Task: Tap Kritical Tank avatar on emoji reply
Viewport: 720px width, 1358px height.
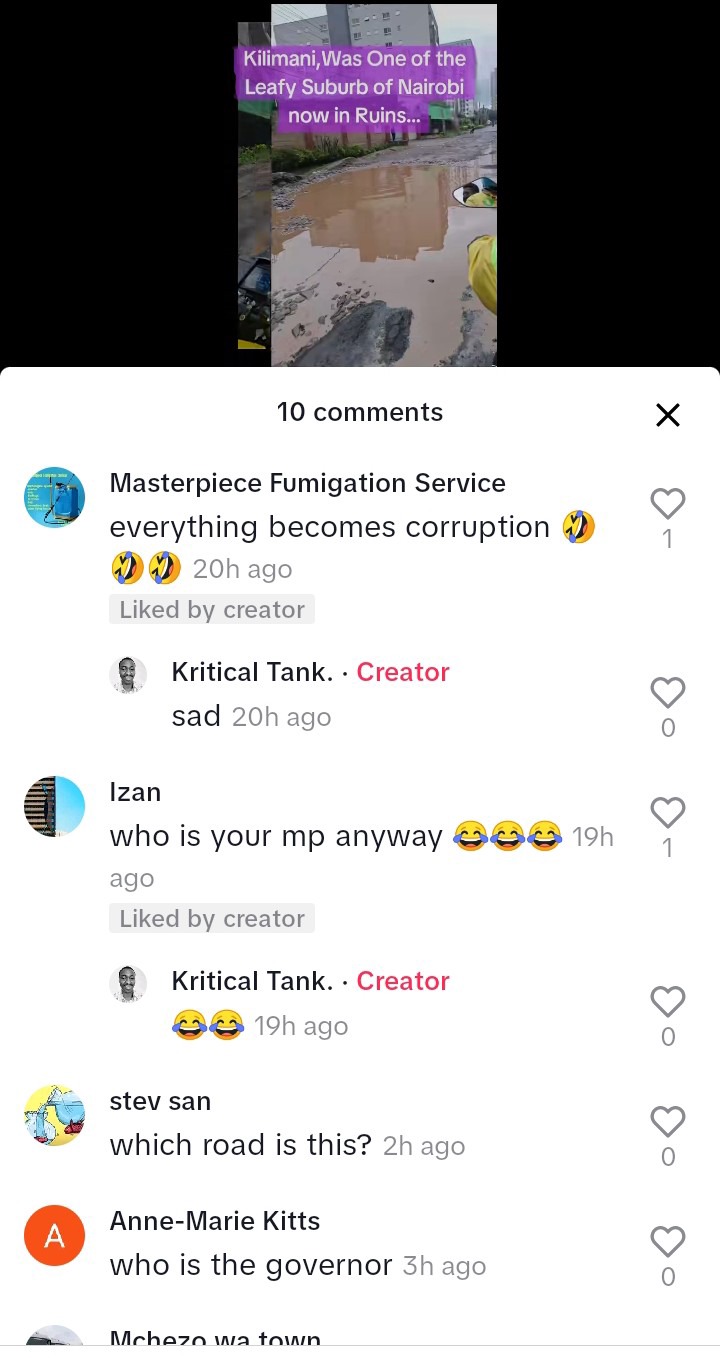Action: [x=128, y=985]
